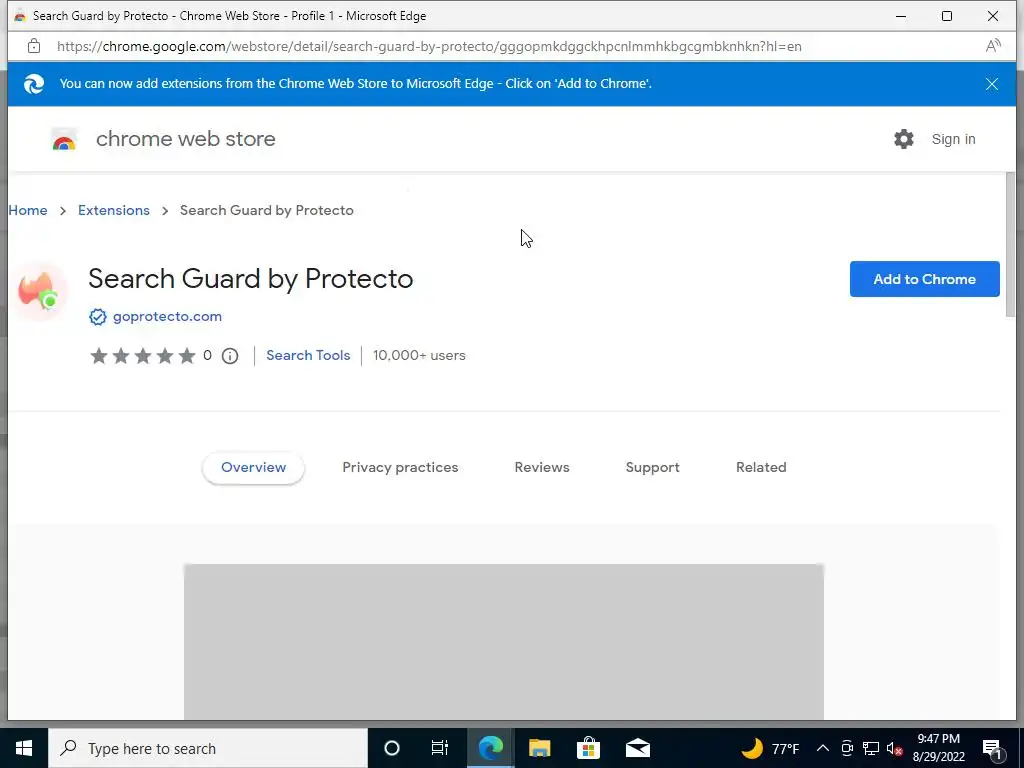Screen dimensions: 1024x768
Task: Click the Sign in link
Action: (x=953, y=139)
